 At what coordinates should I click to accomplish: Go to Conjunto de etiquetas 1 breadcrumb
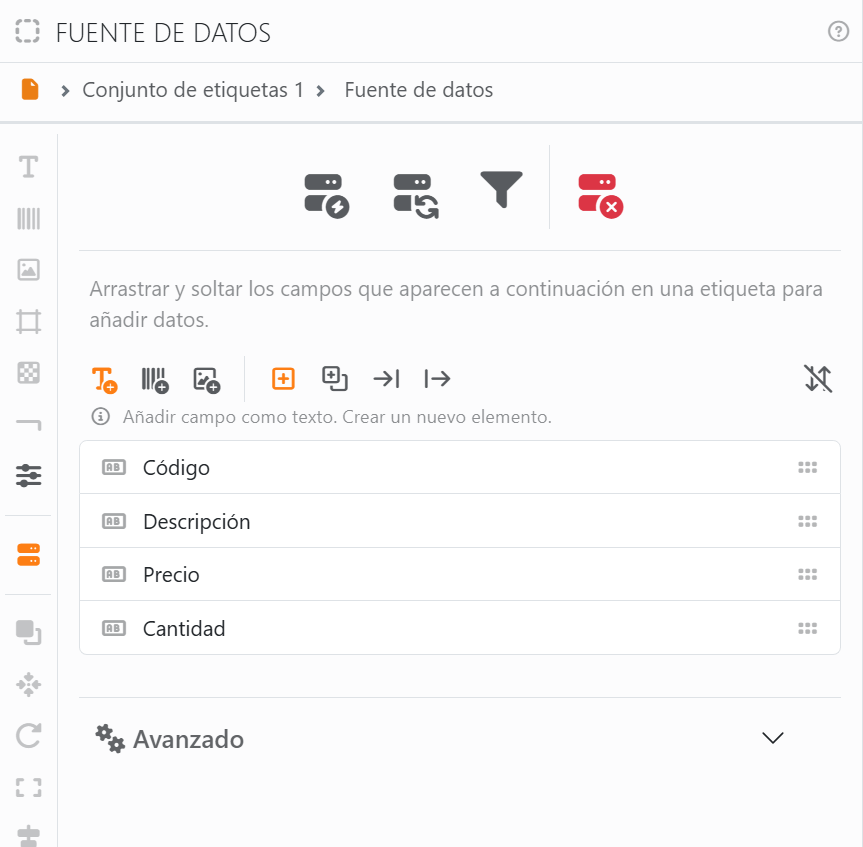[x=193, y=90]
